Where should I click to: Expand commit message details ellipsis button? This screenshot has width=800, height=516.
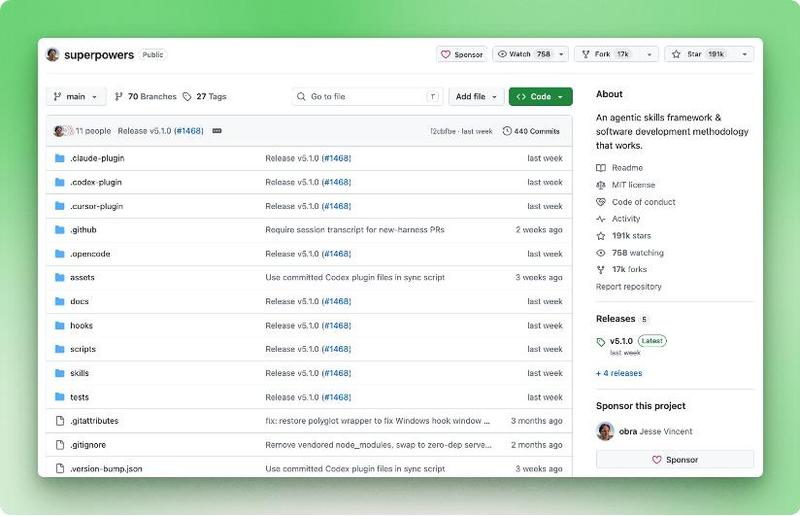coord(217,131)
